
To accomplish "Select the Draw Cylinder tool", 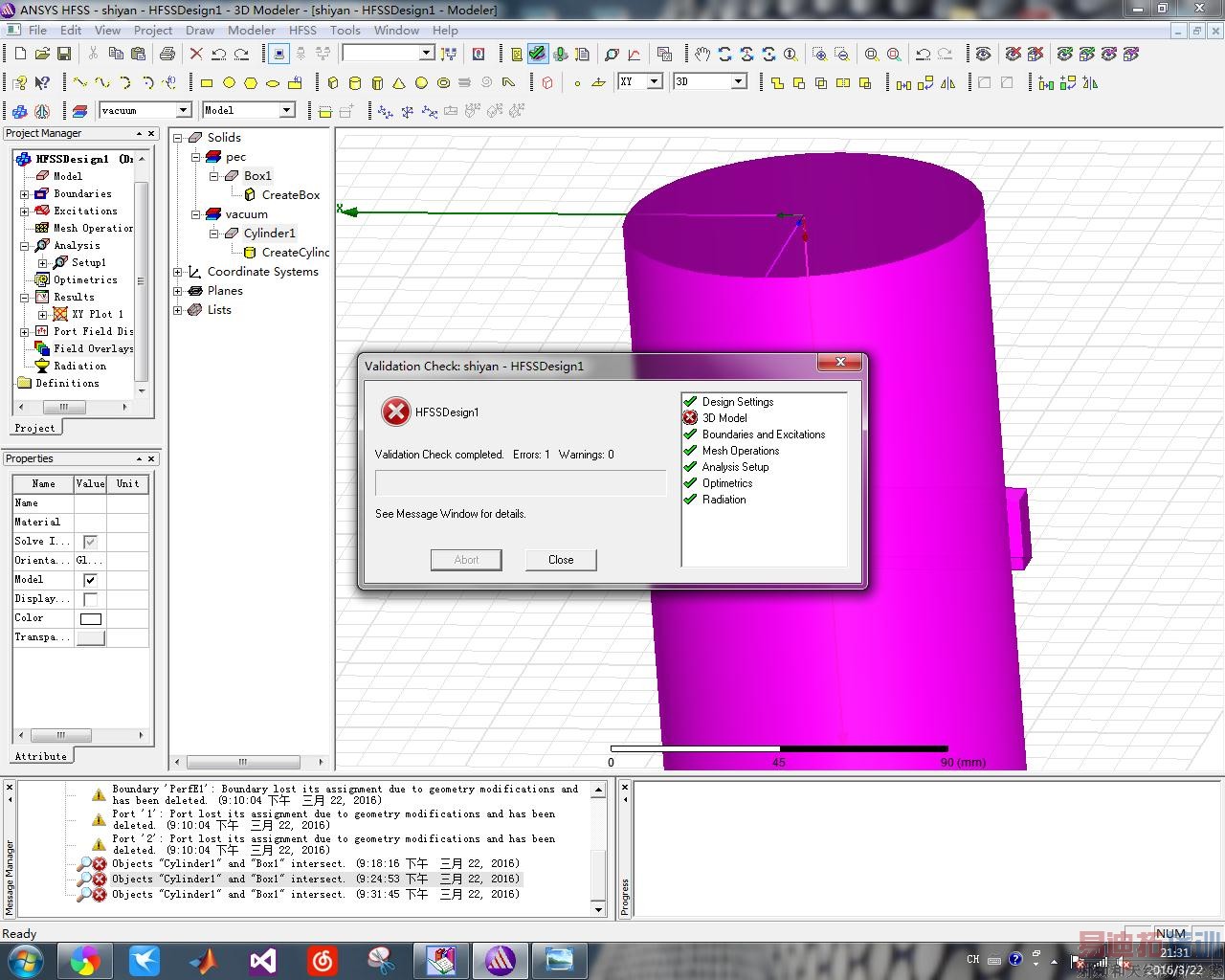I will click(355, 83).
